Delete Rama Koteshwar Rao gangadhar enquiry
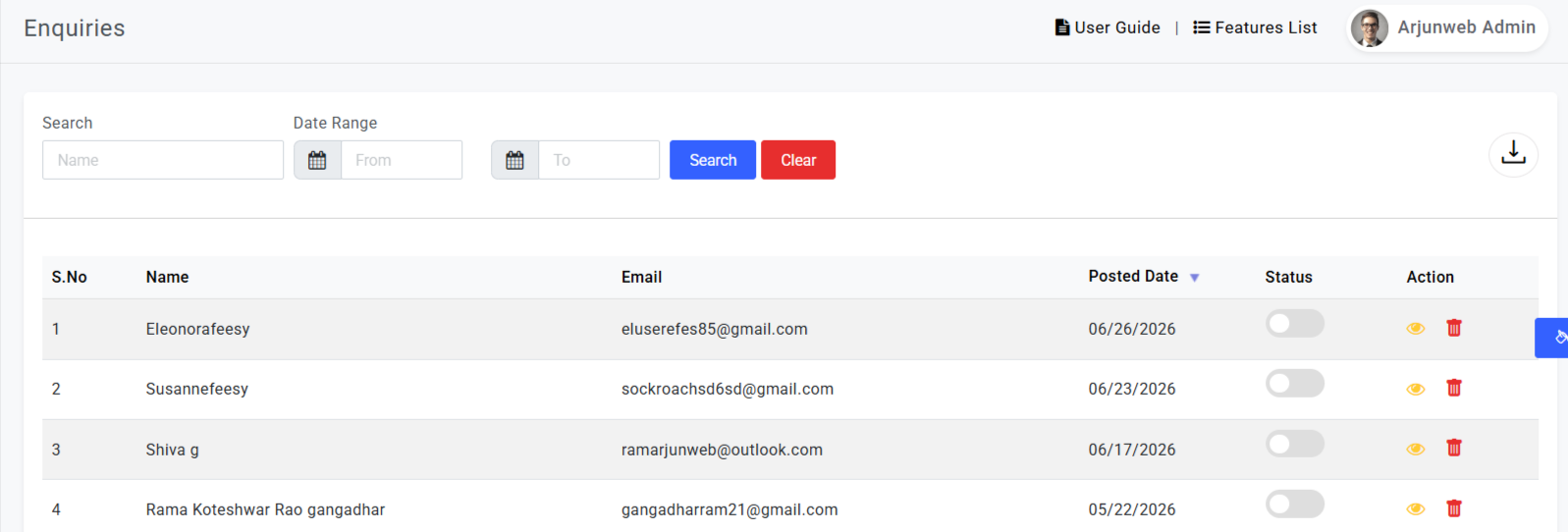The width and height of the screenshot is (1568, 532). [x=1454, y=508]
